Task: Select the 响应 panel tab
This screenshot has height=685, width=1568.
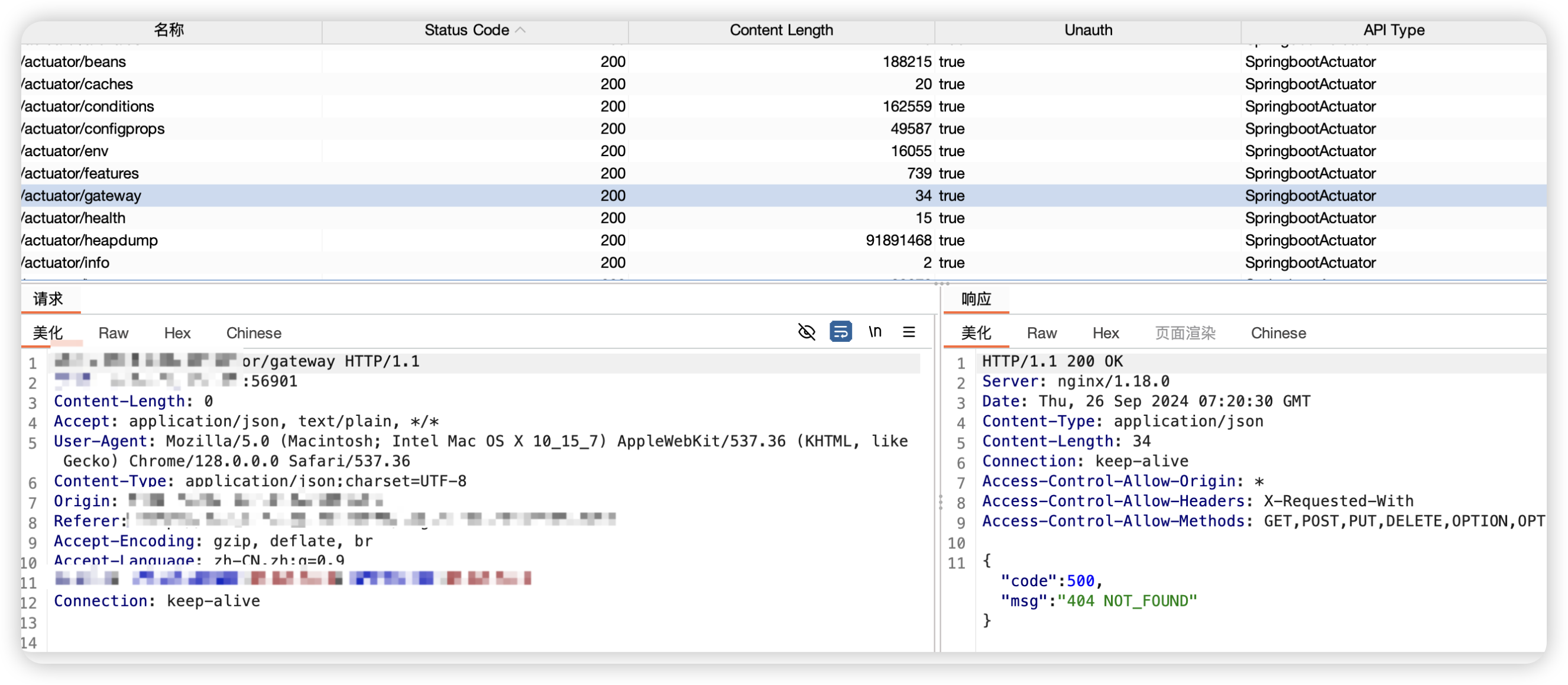Action: [x=976, y=299]
